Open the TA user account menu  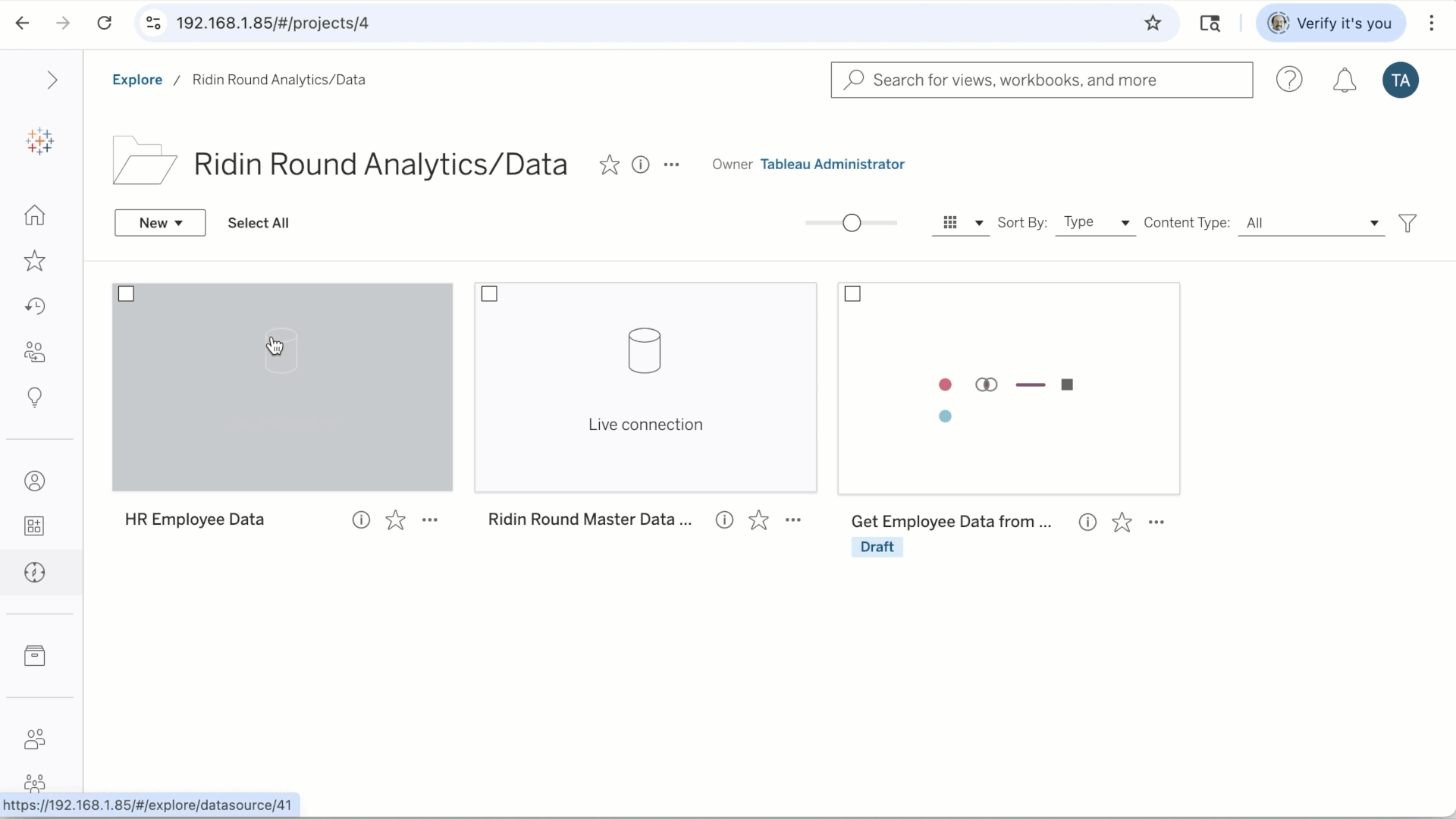[x=1401, y=80]
